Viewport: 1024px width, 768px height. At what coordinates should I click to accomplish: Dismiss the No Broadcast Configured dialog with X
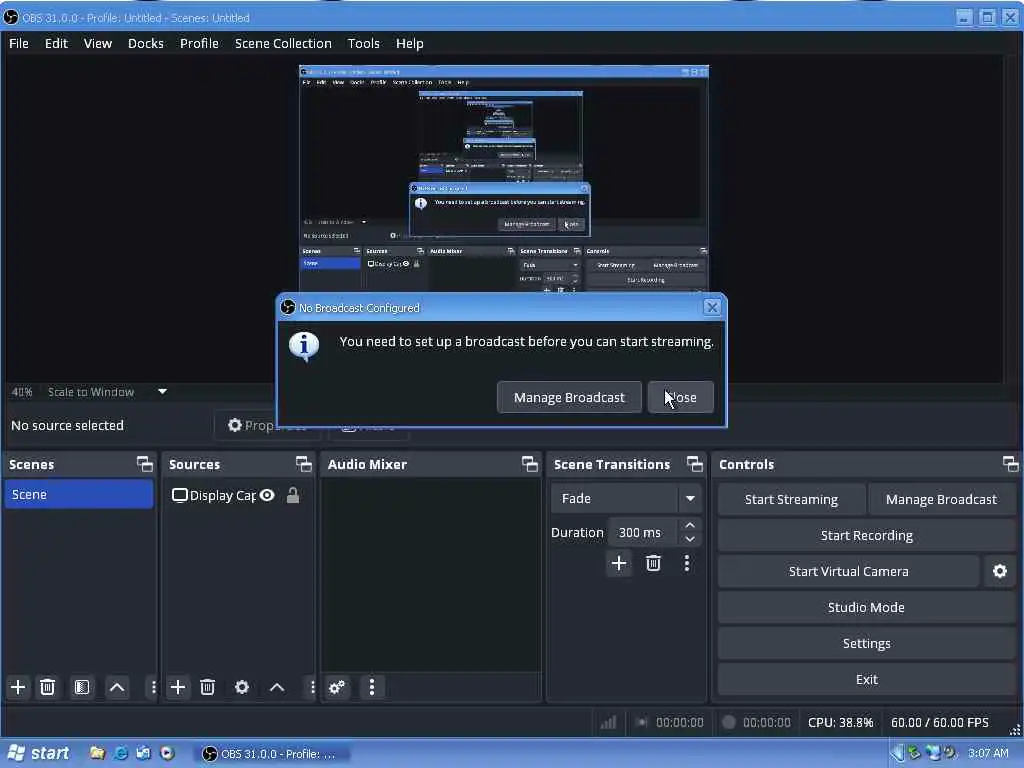(x=712, y=307)
